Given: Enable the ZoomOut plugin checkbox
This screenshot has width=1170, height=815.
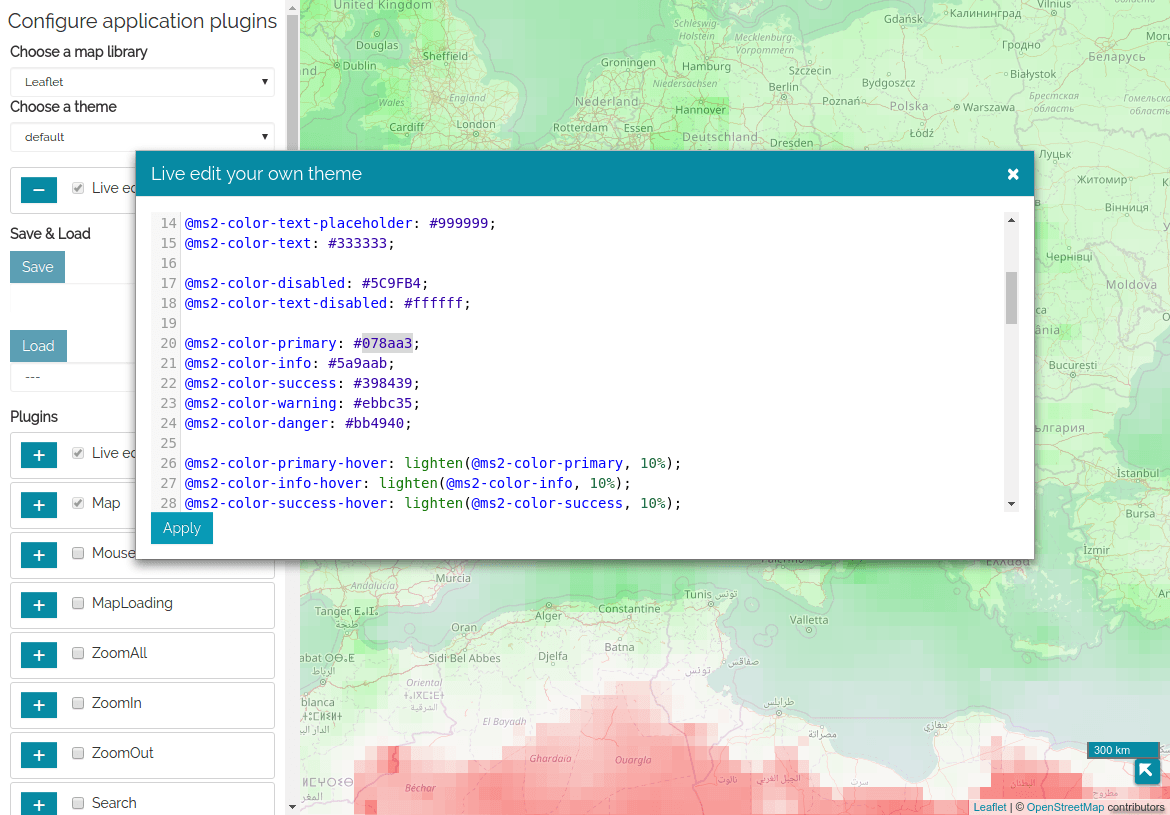Looking at the screenshot, I should click(78, 753).
